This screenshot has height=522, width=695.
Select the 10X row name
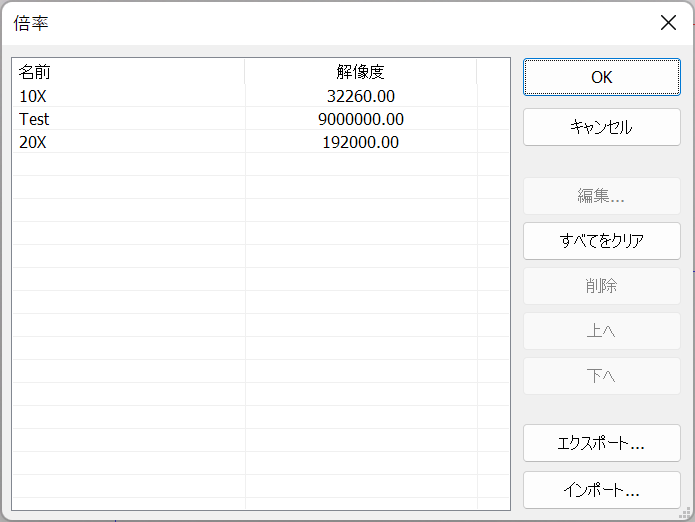(33, 96)
